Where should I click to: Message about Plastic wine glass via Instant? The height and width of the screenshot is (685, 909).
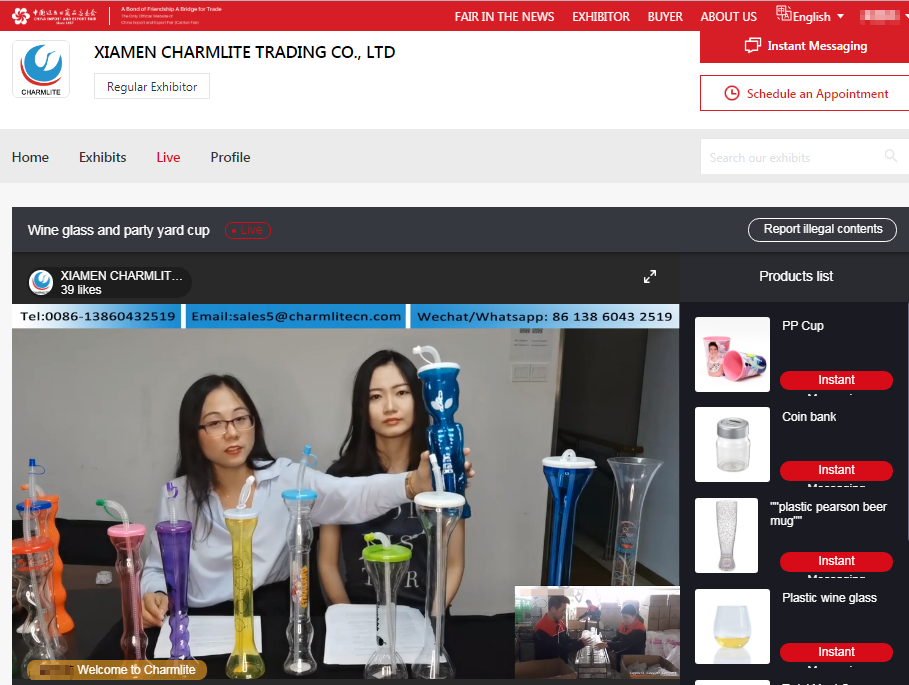(836, 652)
